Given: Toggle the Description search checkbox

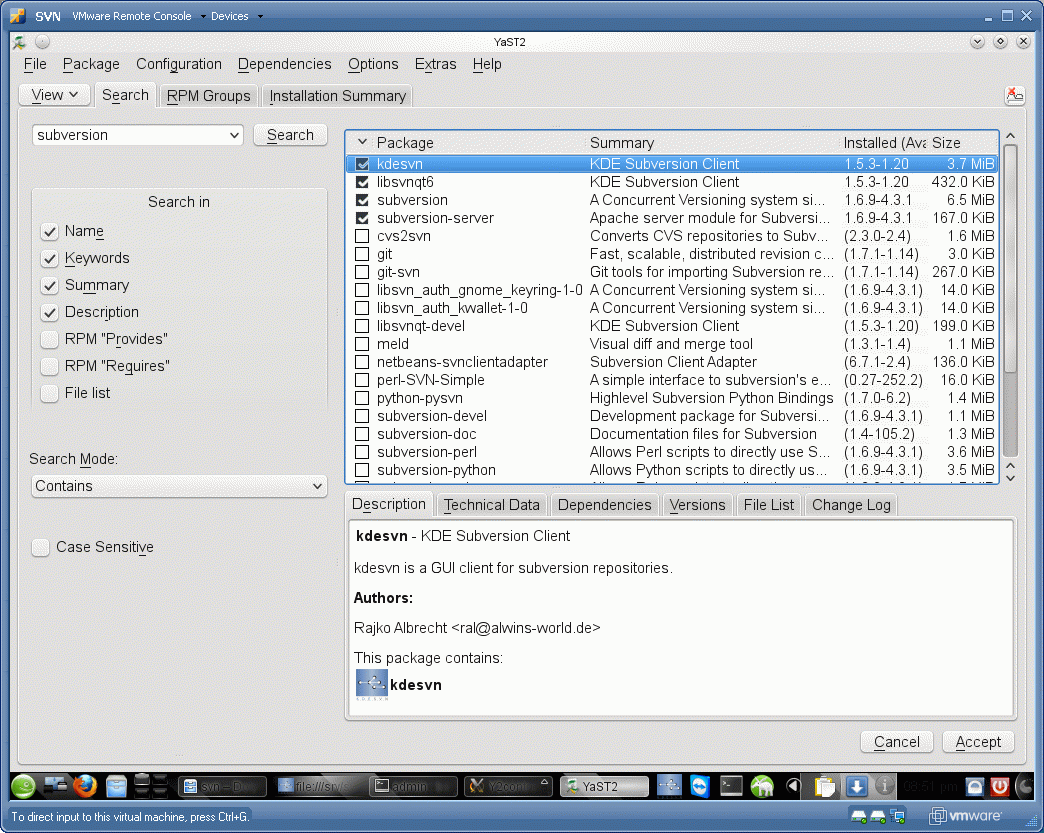Looking at the screenshot, I should point(49,312).
